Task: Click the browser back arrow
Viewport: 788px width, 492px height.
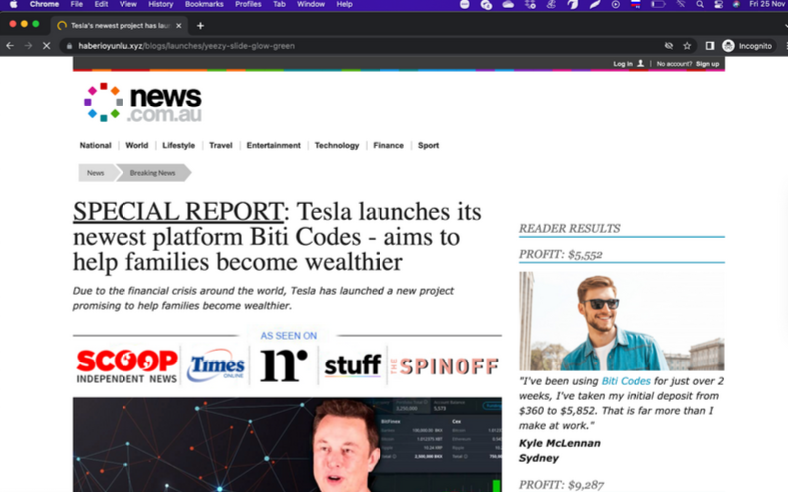Action: [10, 46]
